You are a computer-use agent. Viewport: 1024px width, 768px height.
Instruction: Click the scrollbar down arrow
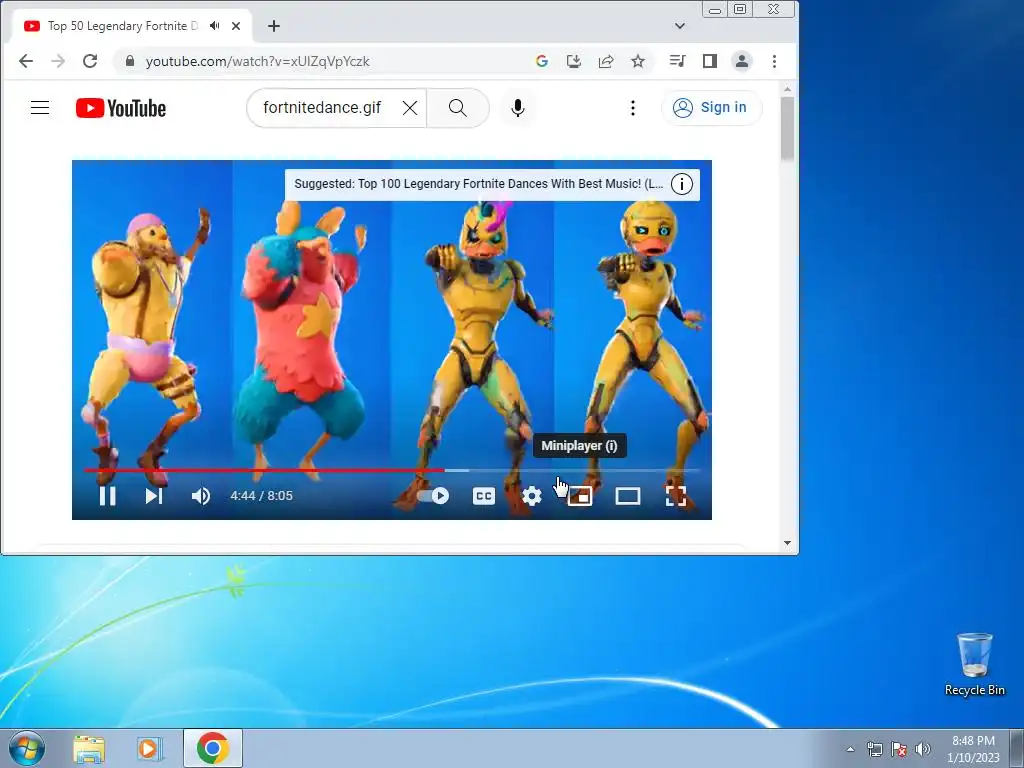tap(788, 543)
